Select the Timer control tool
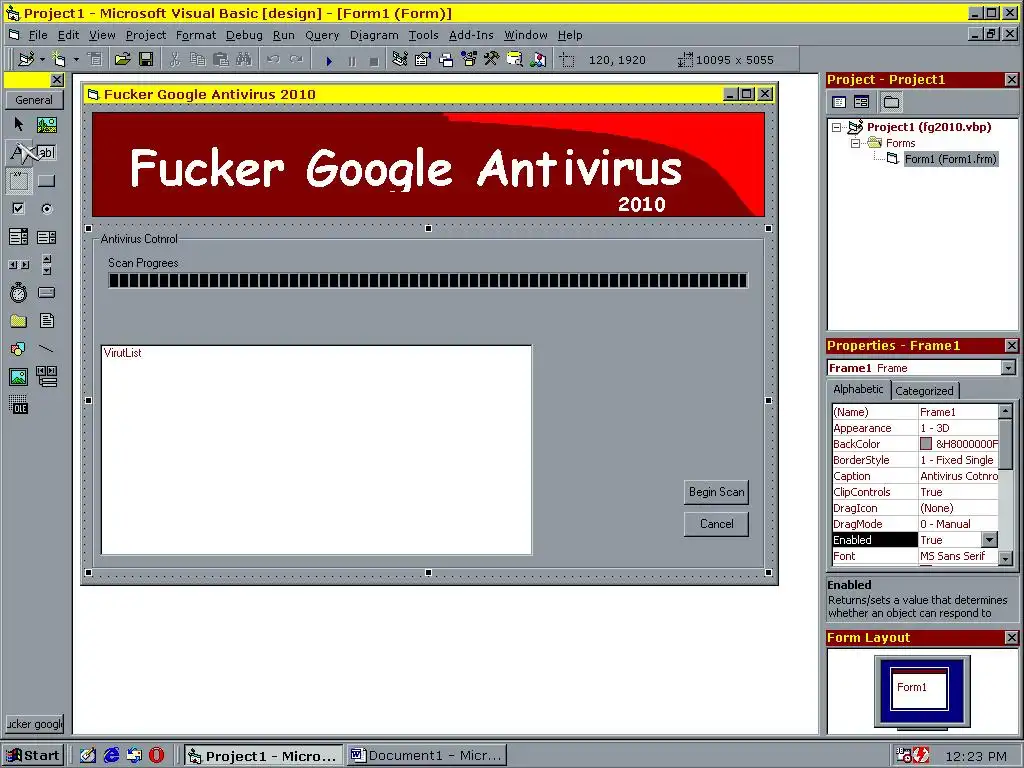Viewport: 1024px width, 768px height. click(18, 293)
